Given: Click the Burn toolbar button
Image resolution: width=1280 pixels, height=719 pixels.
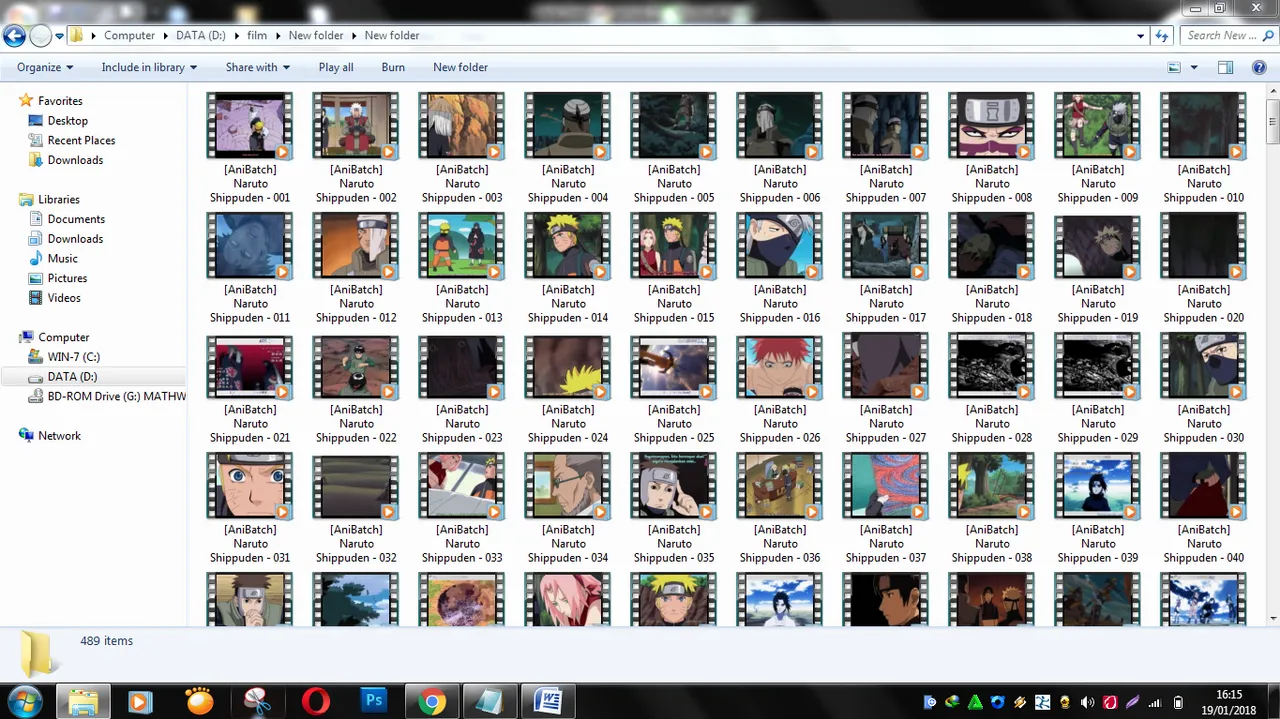Looking at the screenshot, I should 393,67.
